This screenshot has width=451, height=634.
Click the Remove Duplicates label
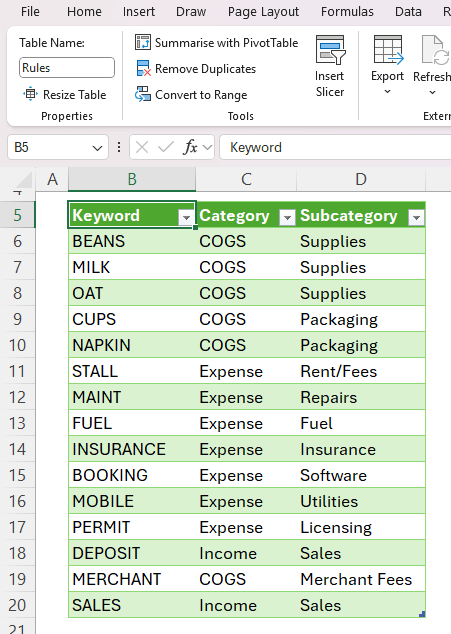(x=205, y=69)
